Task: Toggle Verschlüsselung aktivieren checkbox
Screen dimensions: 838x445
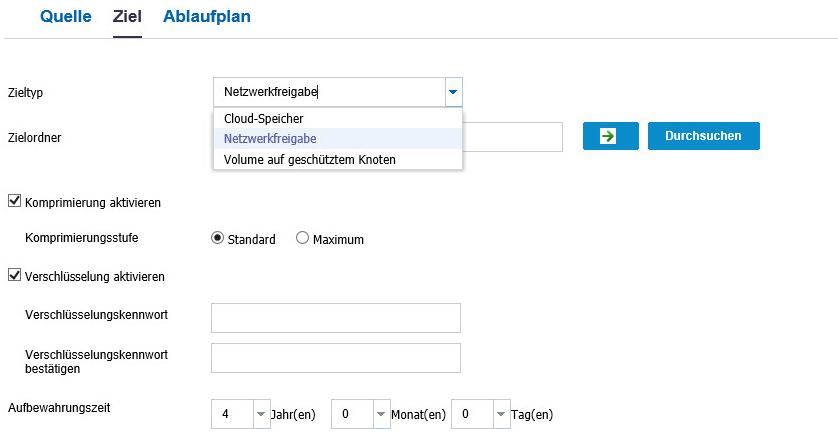Action: 14,275
